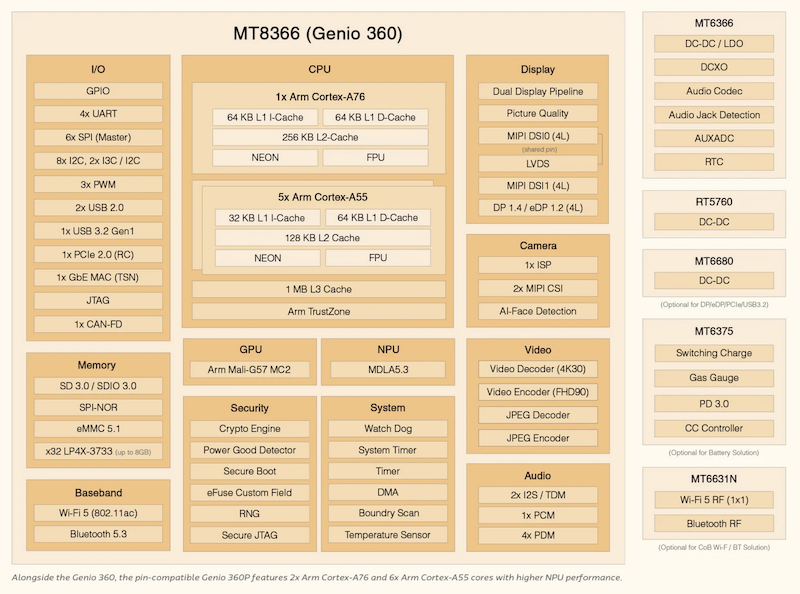The width and height of the screenshot is (800, 594).
Task: Click the Gas Gauge block in MT6375
Action: pyautogui.click(x=714, y=377)
